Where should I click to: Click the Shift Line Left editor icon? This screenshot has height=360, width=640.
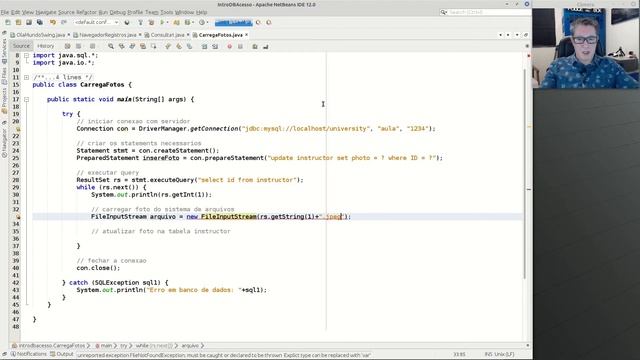coord(204,47)
